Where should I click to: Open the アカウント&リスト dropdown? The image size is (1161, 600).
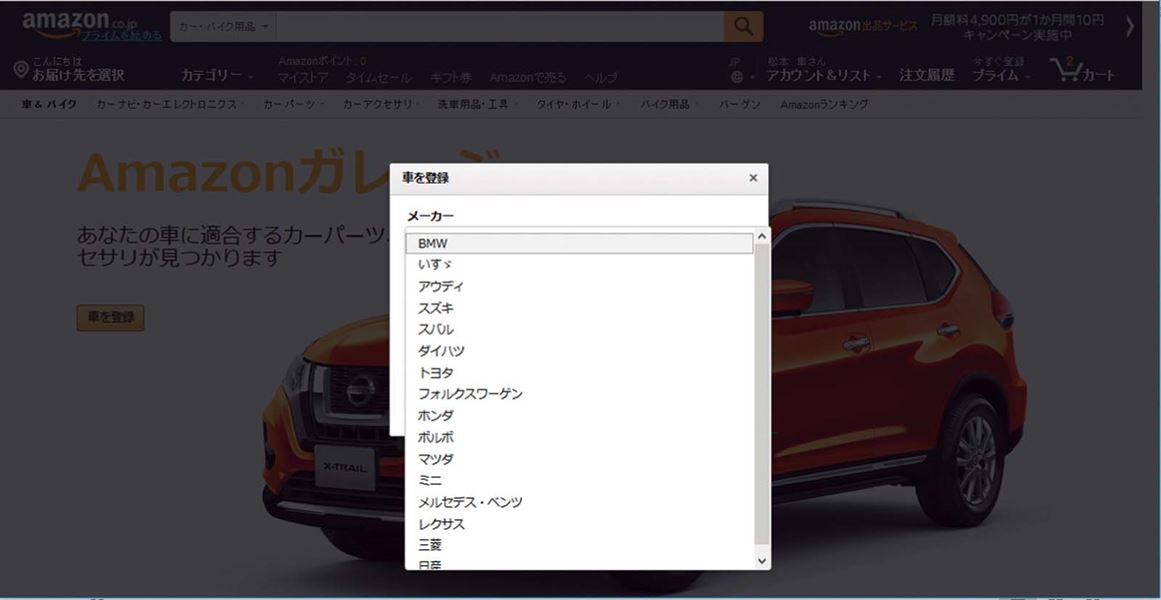click(x=824, y=75)
